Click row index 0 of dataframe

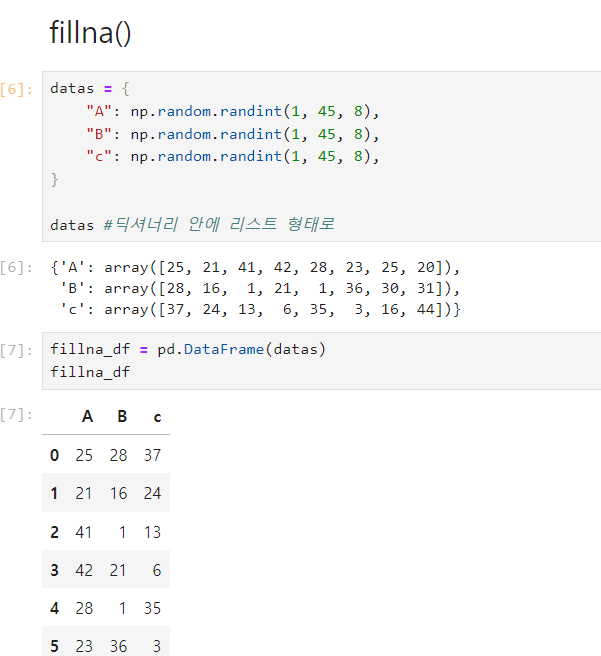point(54,455)
